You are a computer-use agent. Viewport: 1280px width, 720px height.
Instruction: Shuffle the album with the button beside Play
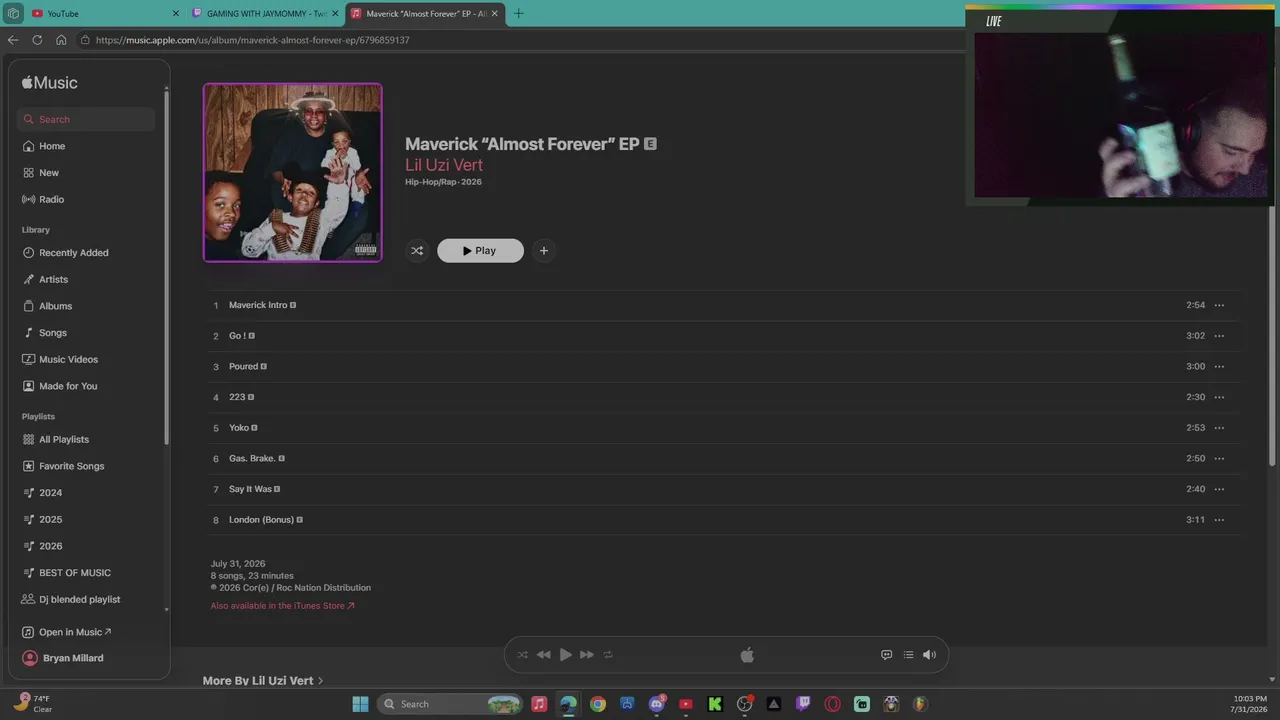pos(417,251)
